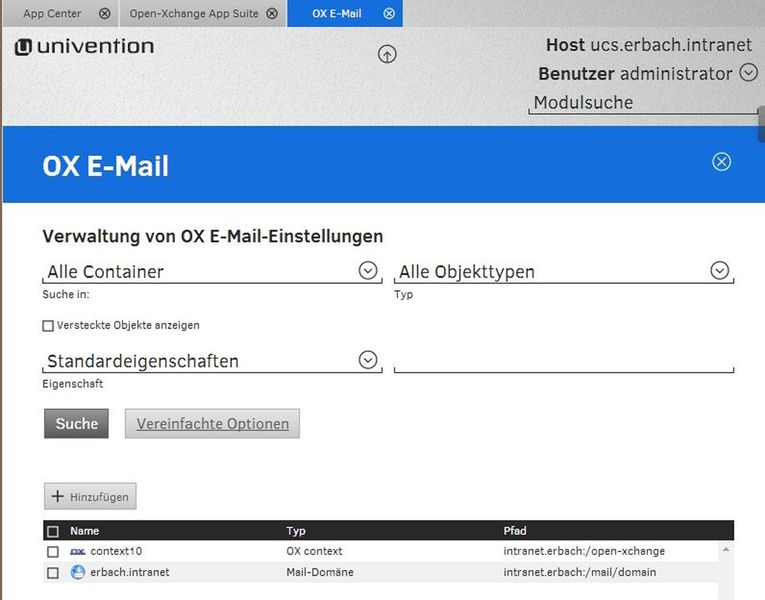Click the property value input field
765x600 pixels.
(x=564, y=362)
